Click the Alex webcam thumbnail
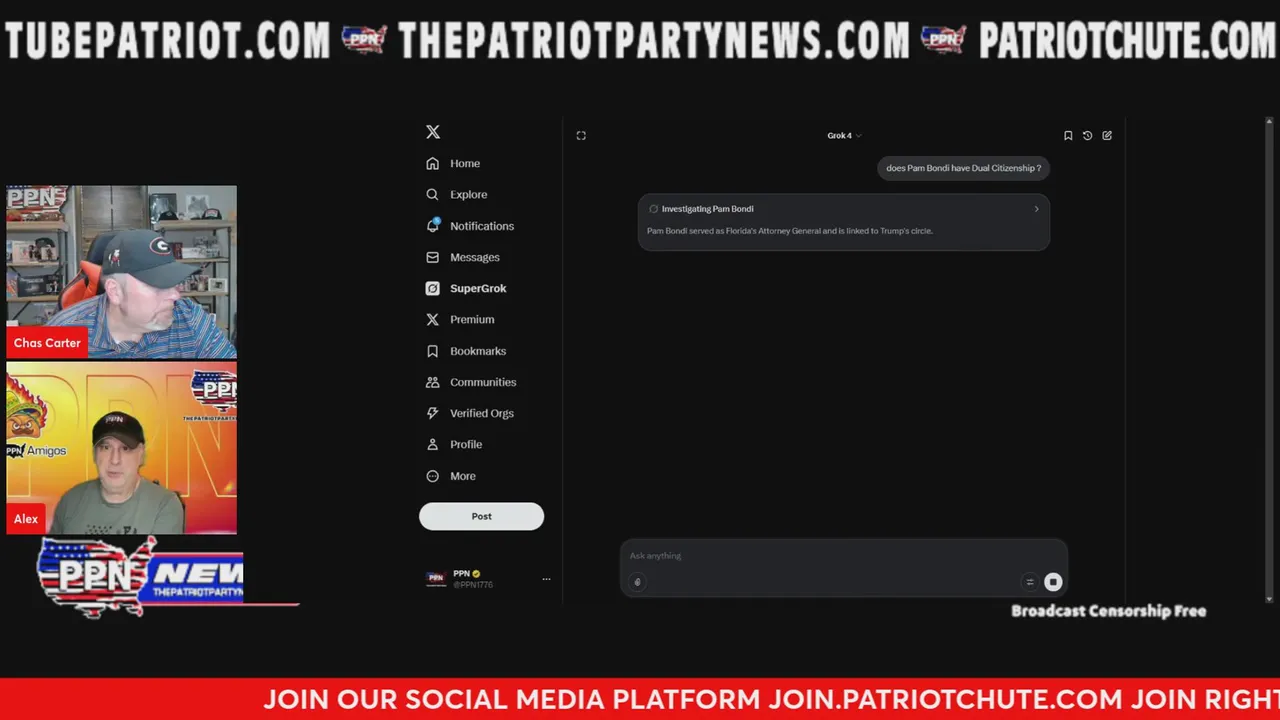This screenshot has width=1280, height=720. coord(122,448)
